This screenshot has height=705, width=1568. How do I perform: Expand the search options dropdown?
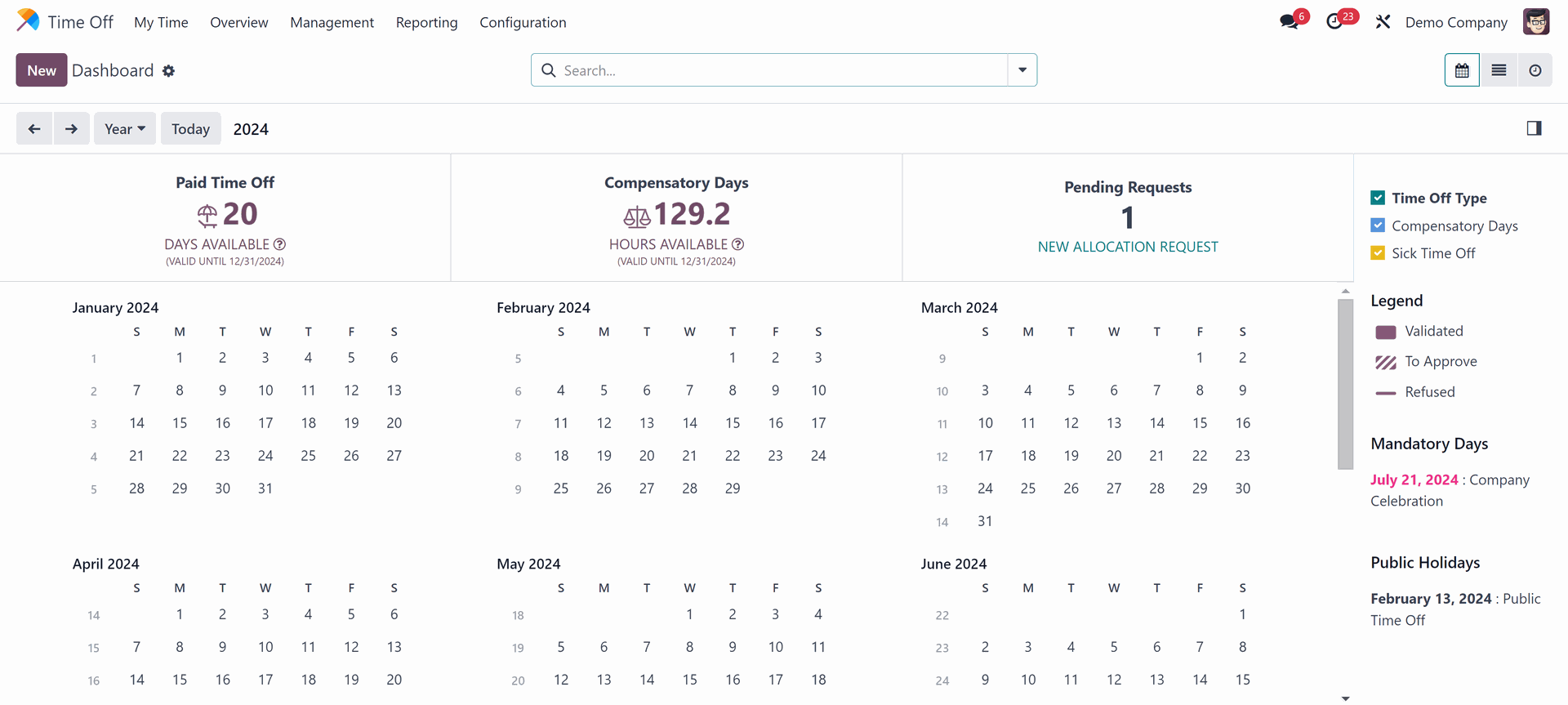pos(1022,70)
